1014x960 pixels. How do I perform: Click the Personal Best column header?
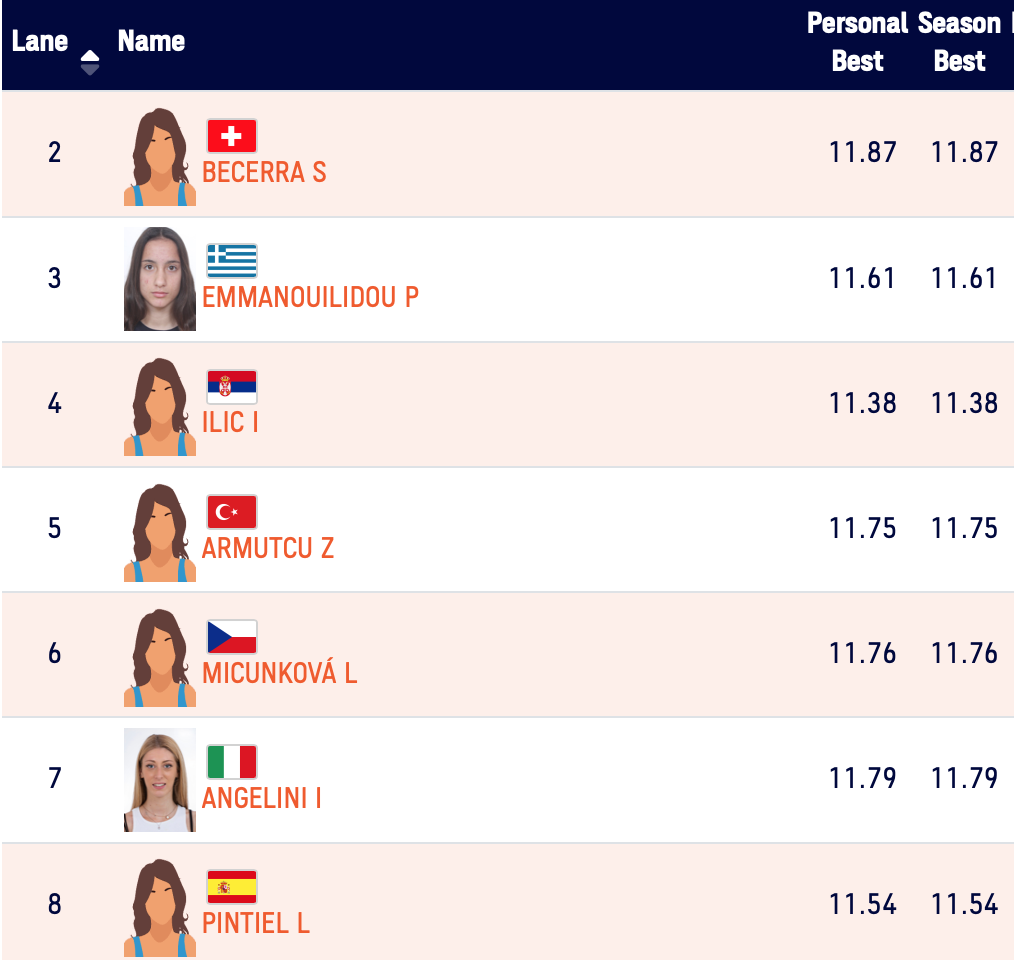coord(857,42)
